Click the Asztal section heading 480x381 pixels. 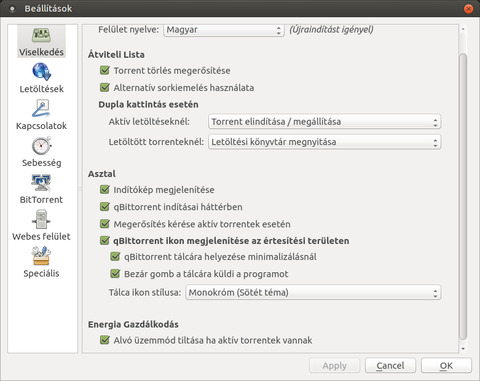click(x=102, y=174)
